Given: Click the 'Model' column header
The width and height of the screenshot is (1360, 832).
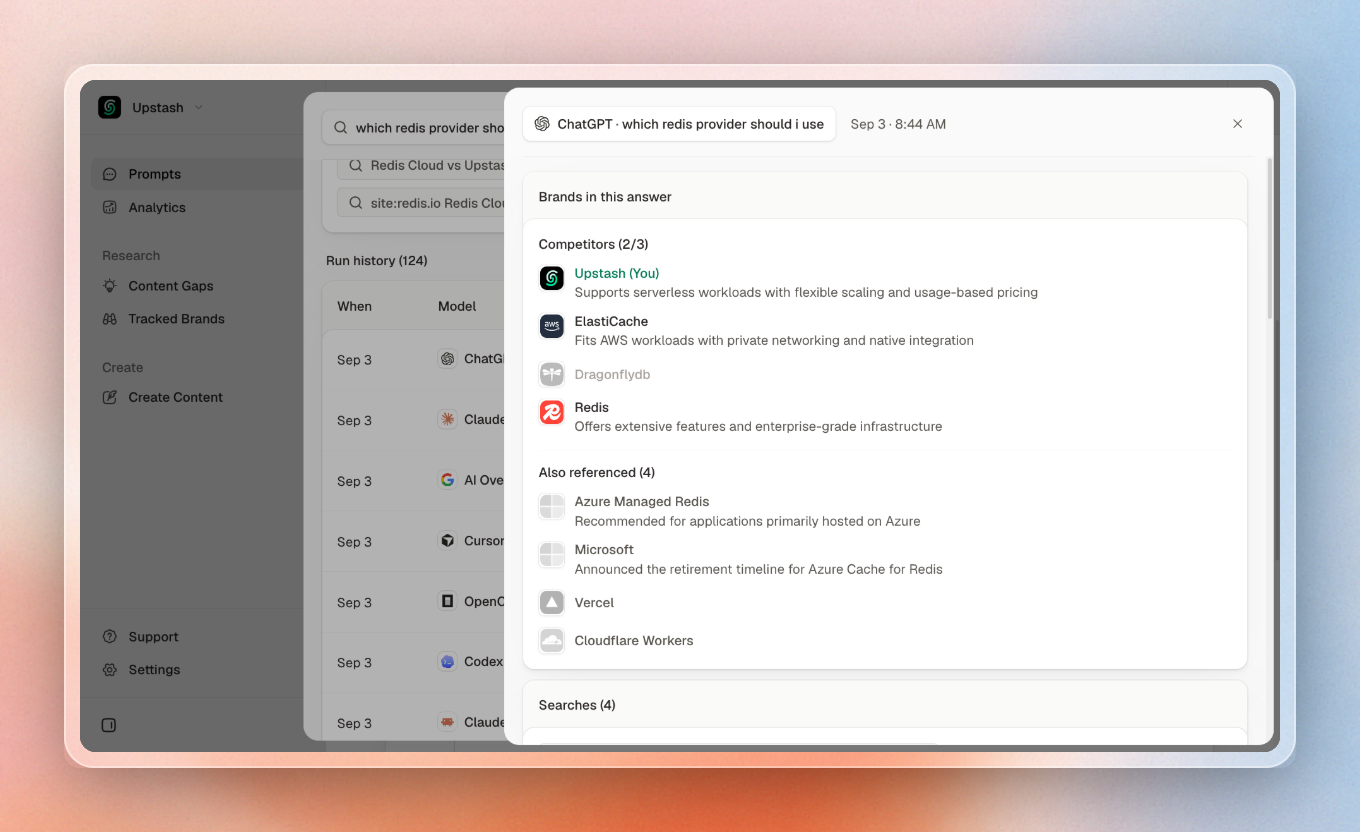Looking at the screenshot, I should tap(457, 306).
